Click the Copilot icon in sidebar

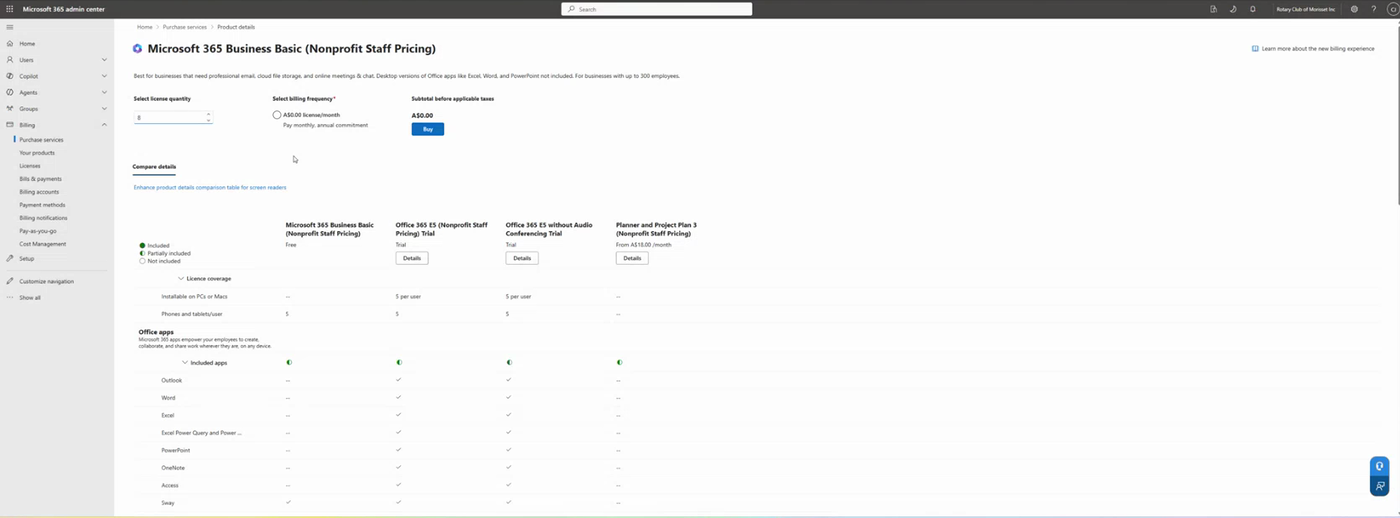tap(10, 76)
